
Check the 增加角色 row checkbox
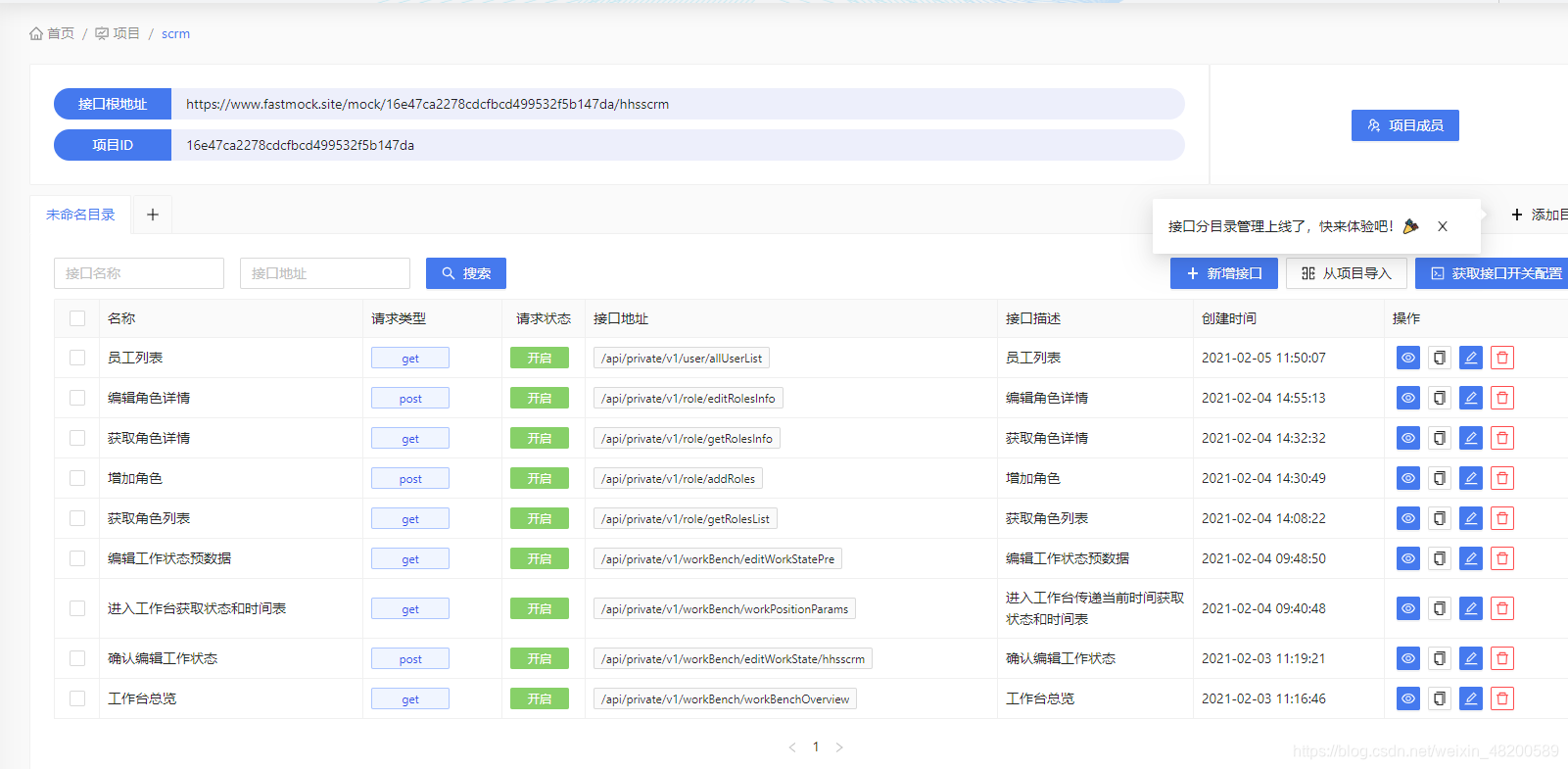click(x=77, y=478)
